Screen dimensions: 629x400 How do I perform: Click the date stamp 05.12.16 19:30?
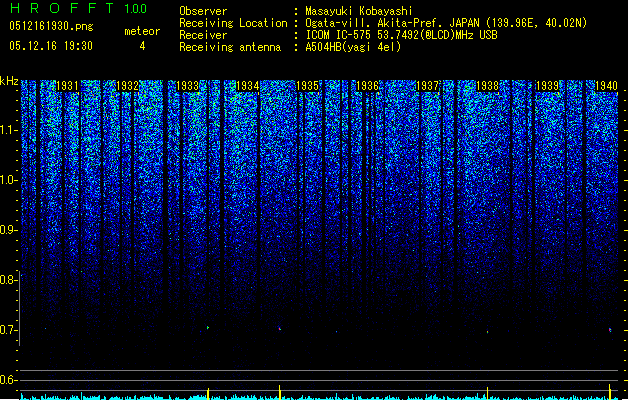coord(51,46)
